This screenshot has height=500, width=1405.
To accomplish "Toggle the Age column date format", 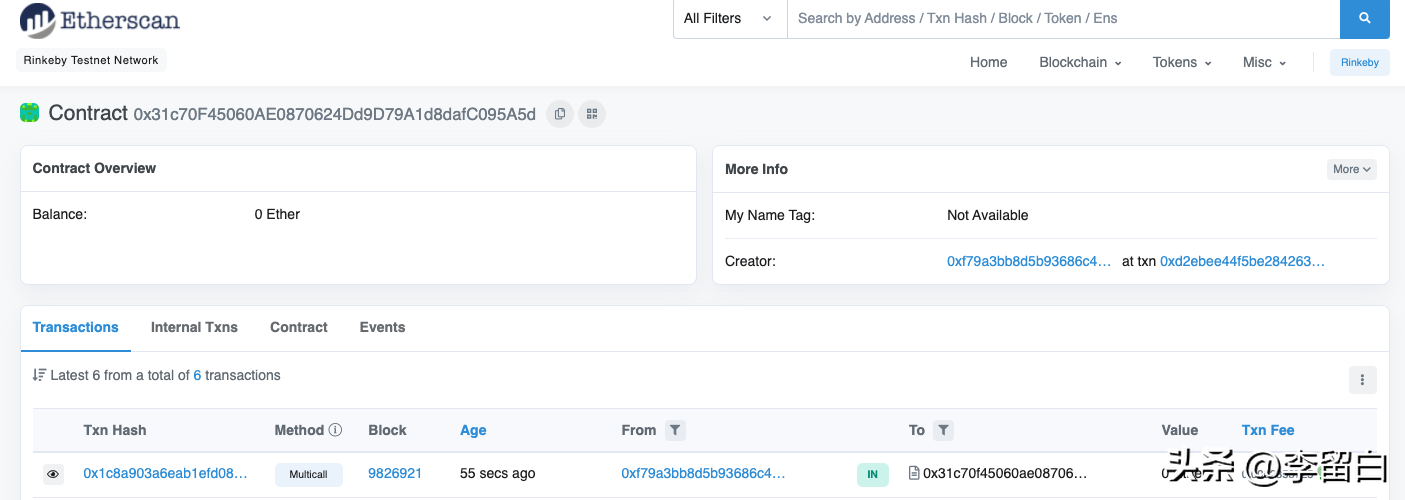I will [473, 430].
